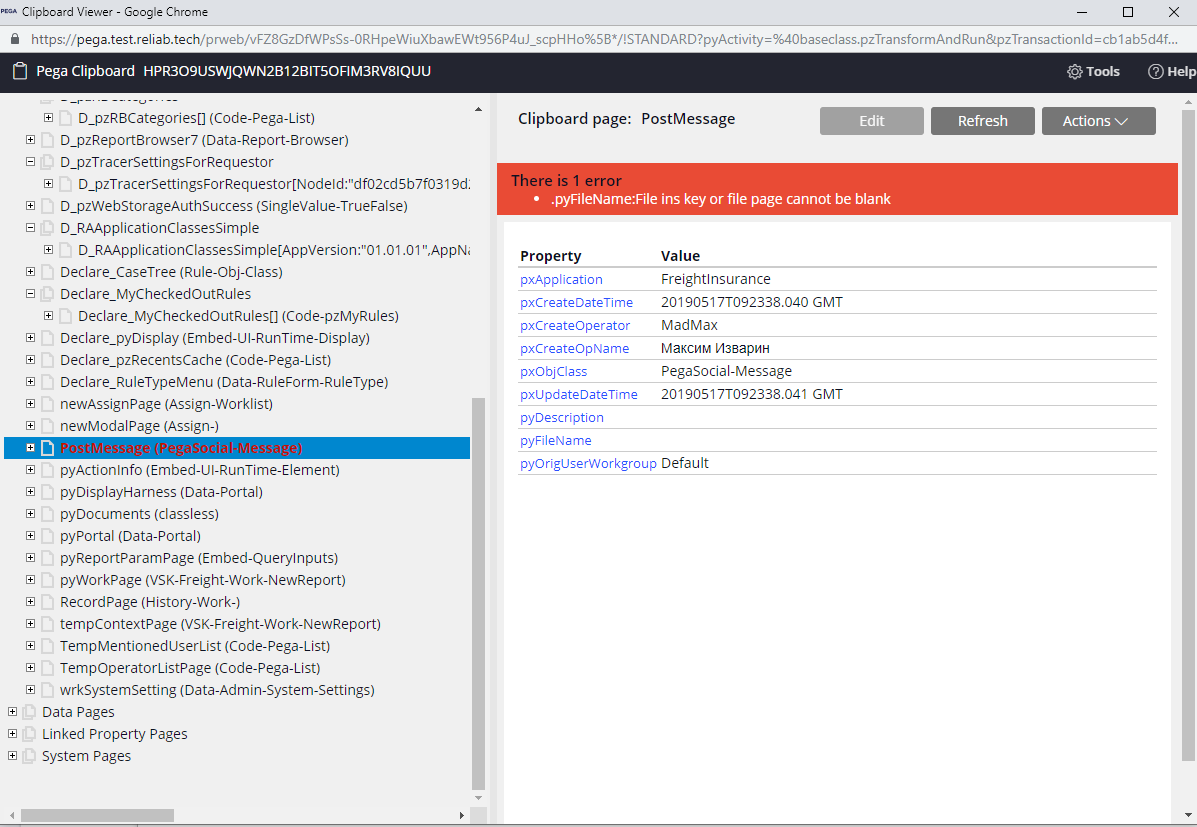Click the Pega Clipboard header icon
The image size is (1197, 827).
pos(21,71)
